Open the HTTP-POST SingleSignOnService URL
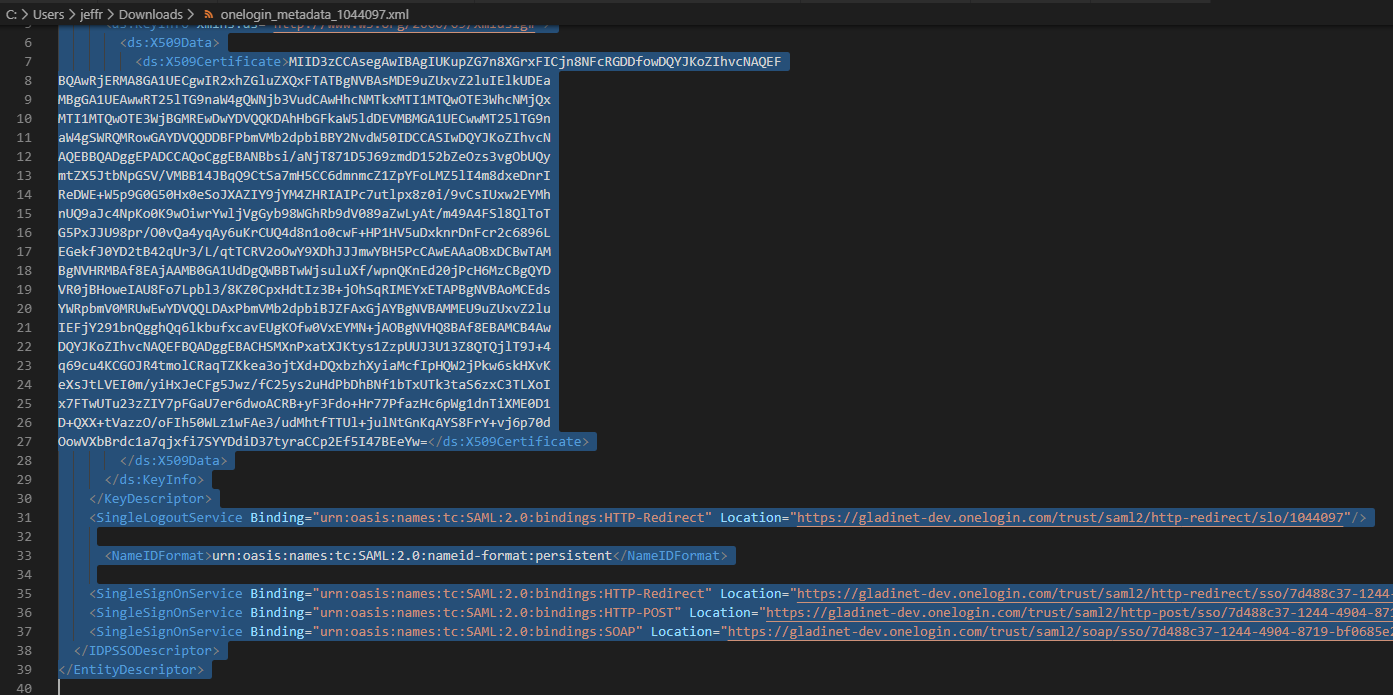 click(1079, 612)
